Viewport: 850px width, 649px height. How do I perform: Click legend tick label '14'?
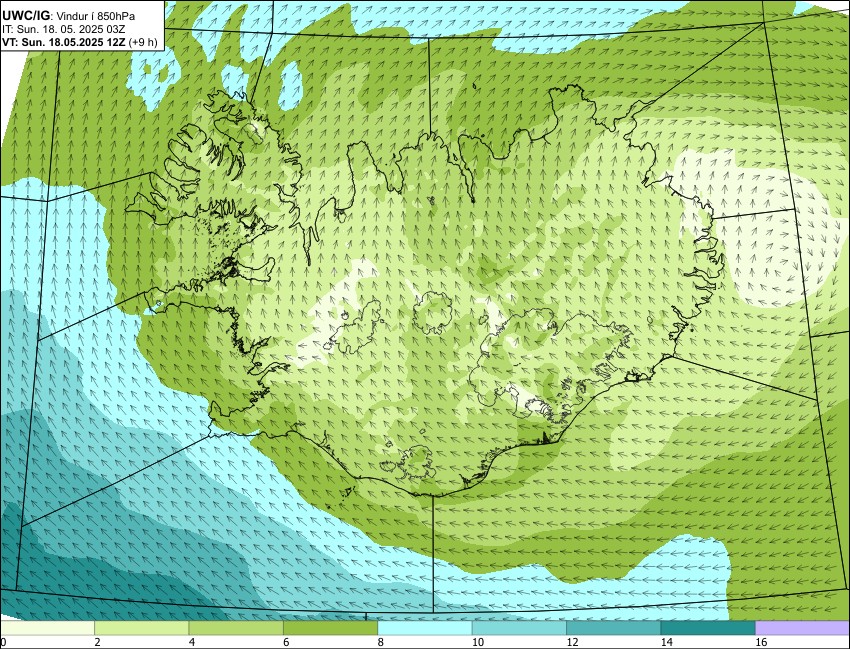666,642
